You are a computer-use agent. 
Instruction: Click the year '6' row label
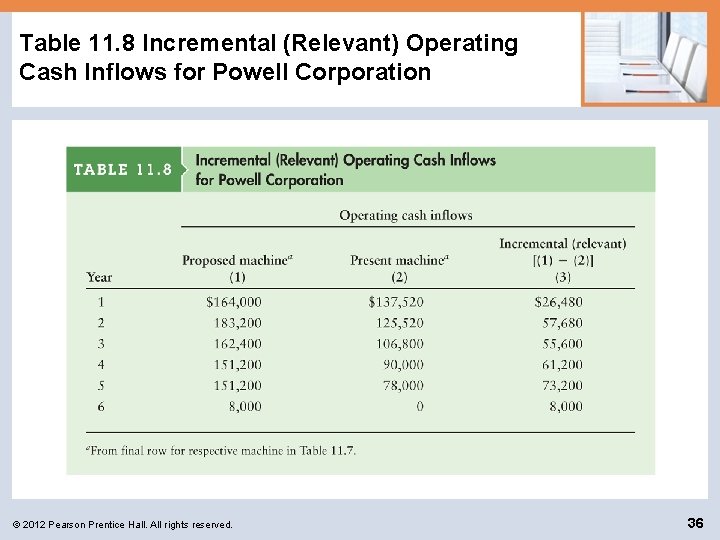101,406
